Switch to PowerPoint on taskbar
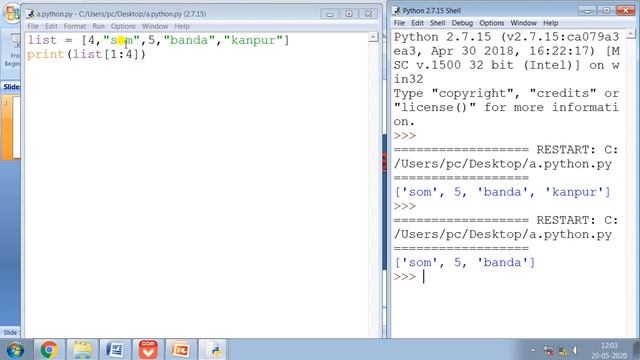The width and height of the screenshot is (640, 360). coord(181,350)
